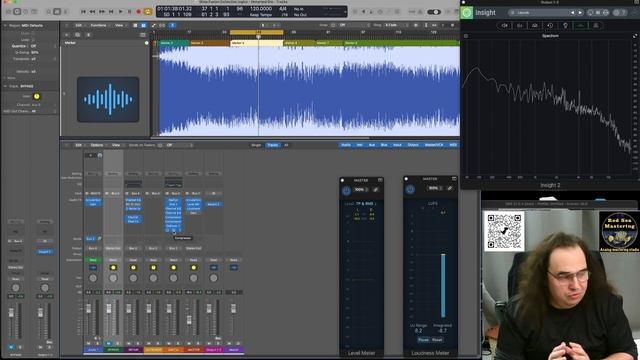Open the mixer View menu
640x360 pixels.
tap(116, 145)
